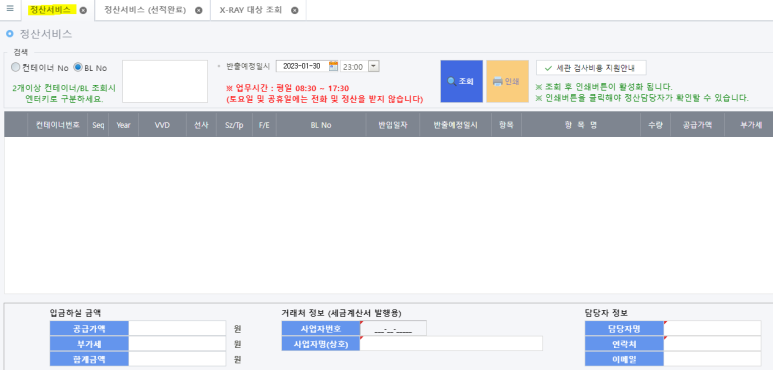Click the red 업무시간 notice text
This screenshot has height=370, width=773.
[x=324, y=94]
